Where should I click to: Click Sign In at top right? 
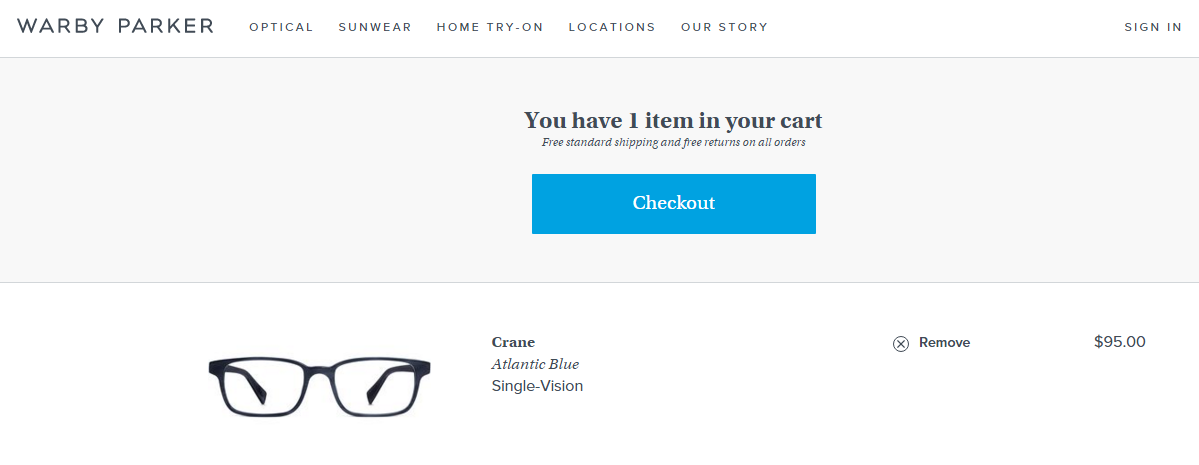click(1153, 28)
